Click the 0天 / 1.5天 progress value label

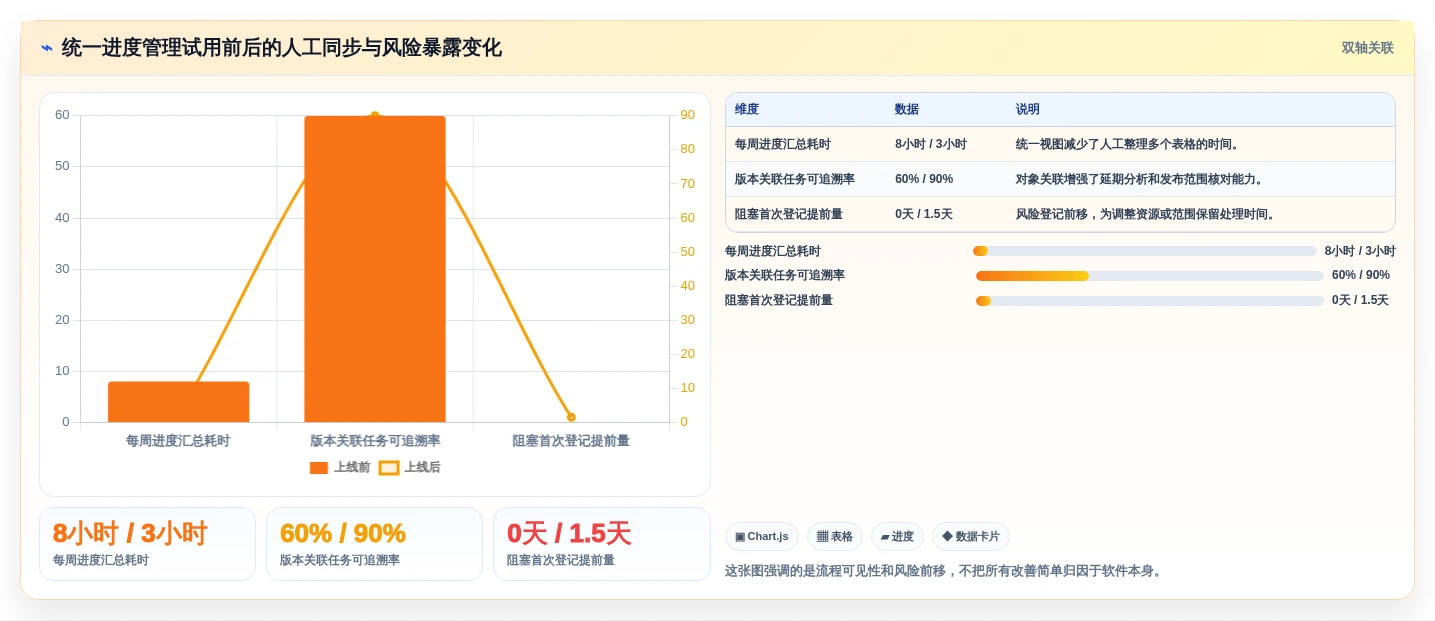(1360, 300)
